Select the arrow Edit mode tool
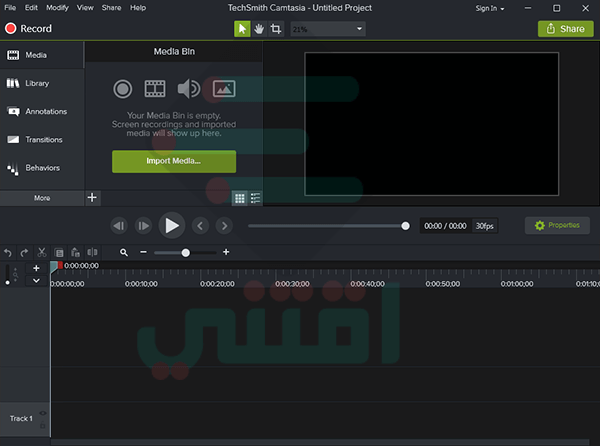The height and width of the screenshot is (446, 600). point(242,29)
